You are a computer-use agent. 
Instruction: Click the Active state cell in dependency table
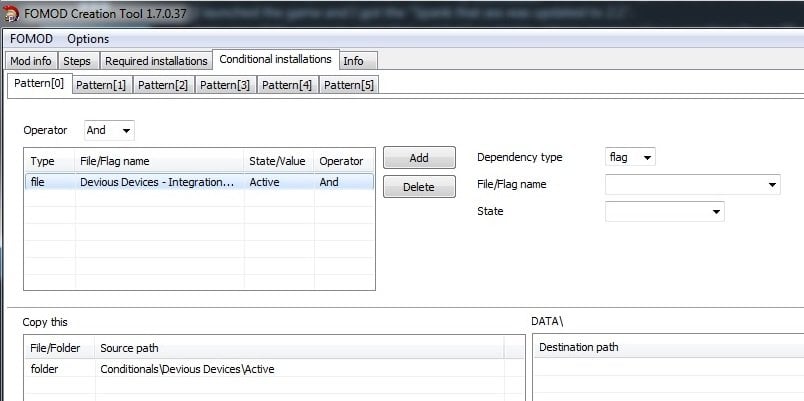pos(278,182)
